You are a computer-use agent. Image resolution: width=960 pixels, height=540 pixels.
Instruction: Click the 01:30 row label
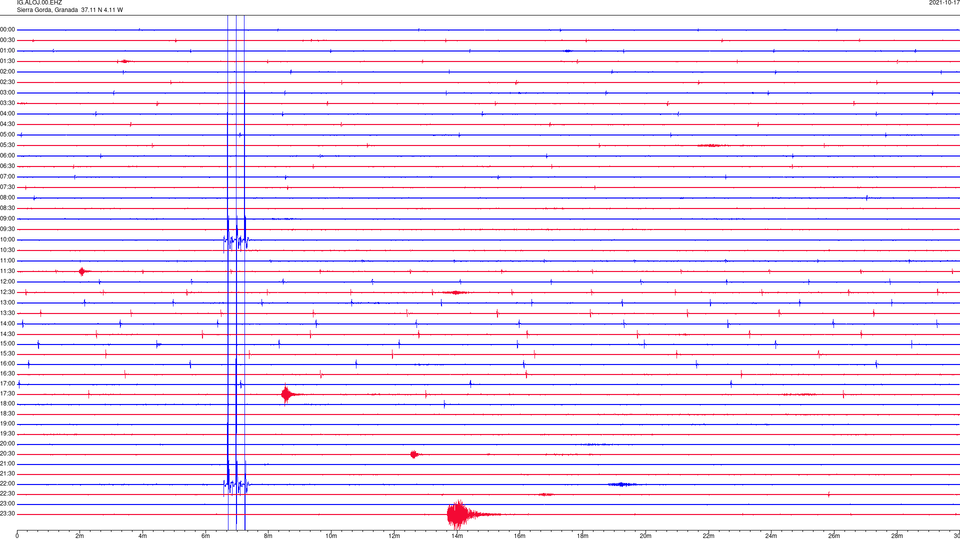pos(8,61)
